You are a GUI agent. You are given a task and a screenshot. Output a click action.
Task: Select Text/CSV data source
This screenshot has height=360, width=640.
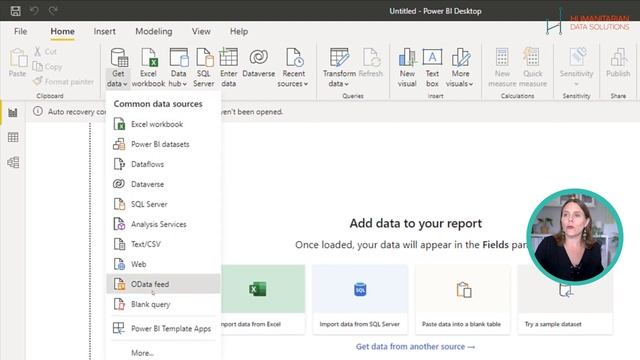(163, 244)
